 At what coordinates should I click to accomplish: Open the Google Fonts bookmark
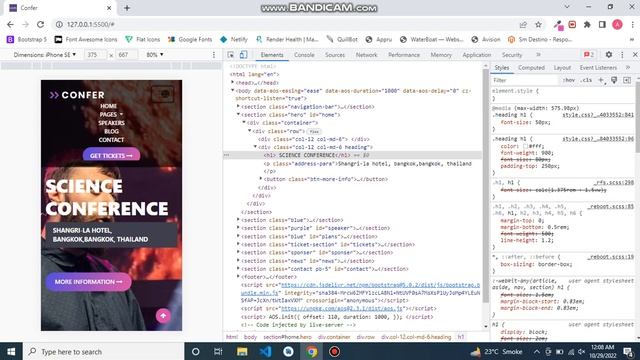tap(190, 40)
